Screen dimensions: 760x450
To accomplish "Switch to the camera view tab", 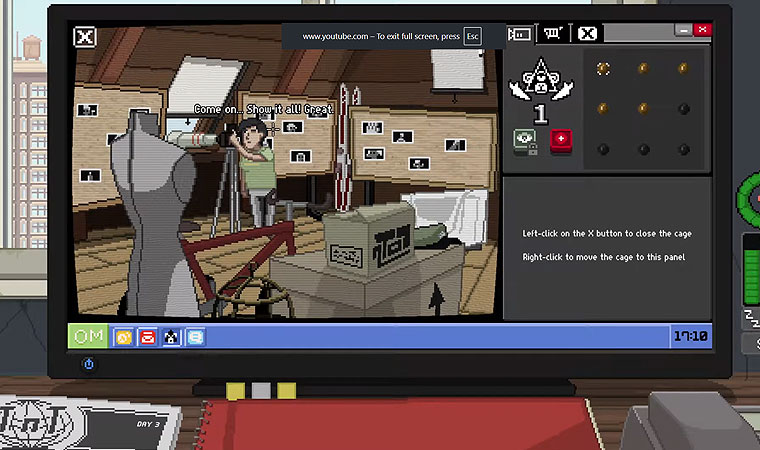I will 519,34.
